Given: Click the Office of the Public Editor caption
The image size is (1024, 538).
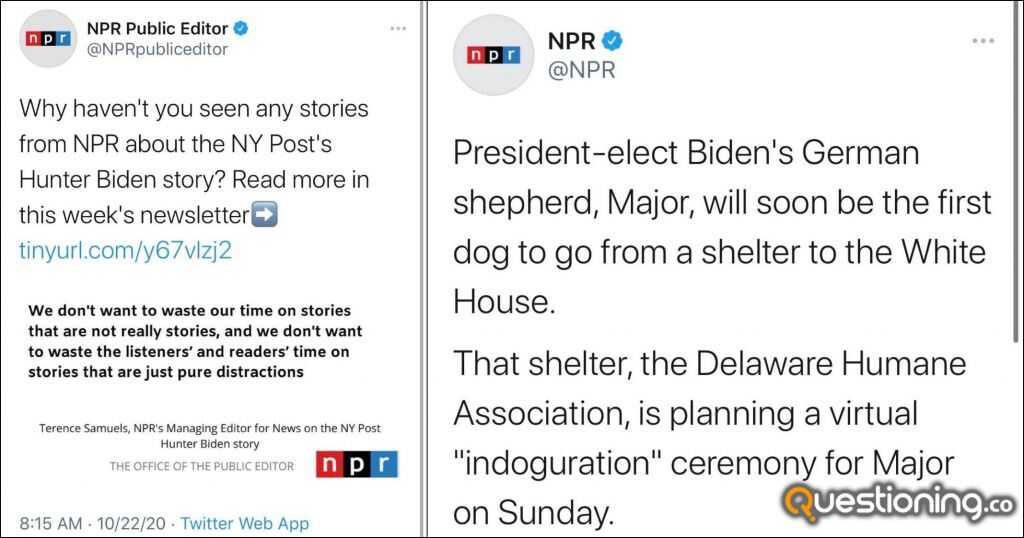Looking at the screenshot, I should pyautogui.click(x=202, y=466).
